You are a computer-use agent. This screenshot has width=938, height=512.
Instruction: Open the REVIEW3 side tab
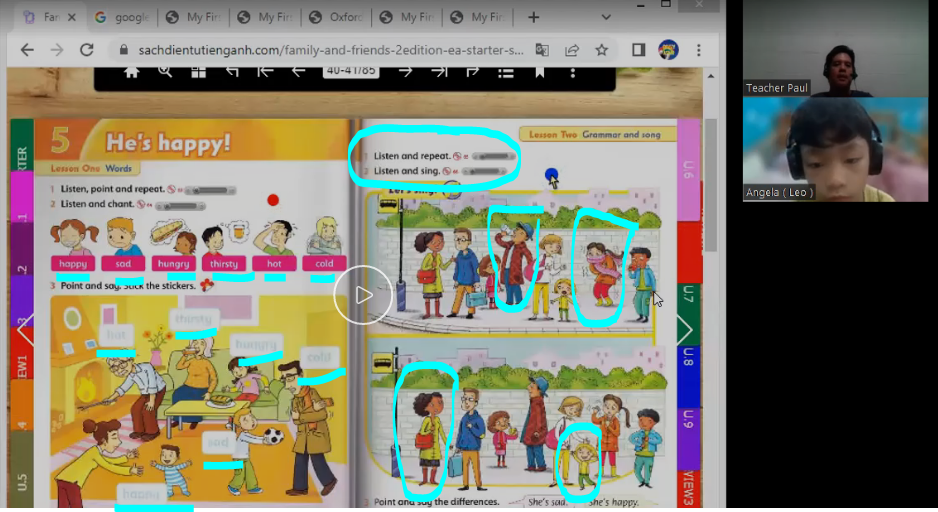pos(689,489)
